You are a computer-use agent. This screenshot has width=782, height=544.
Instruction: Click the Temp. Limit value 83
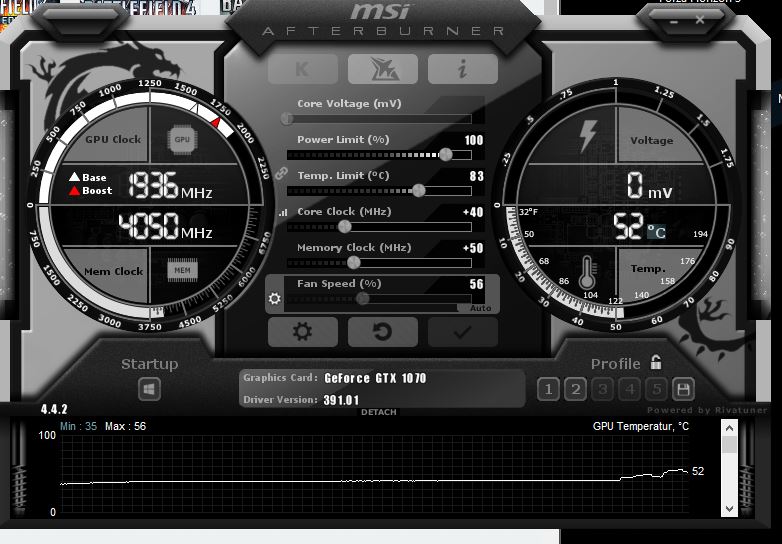[x=476, y=176]
